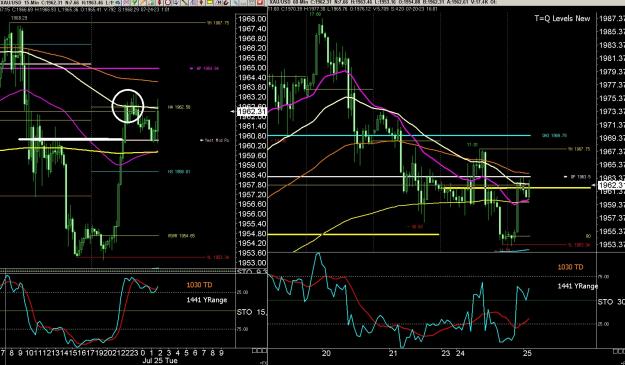Click price level 1967.40 on the 15 Min axis
The width and height of the screenshot is (625, 365).
tap(252, 29)
